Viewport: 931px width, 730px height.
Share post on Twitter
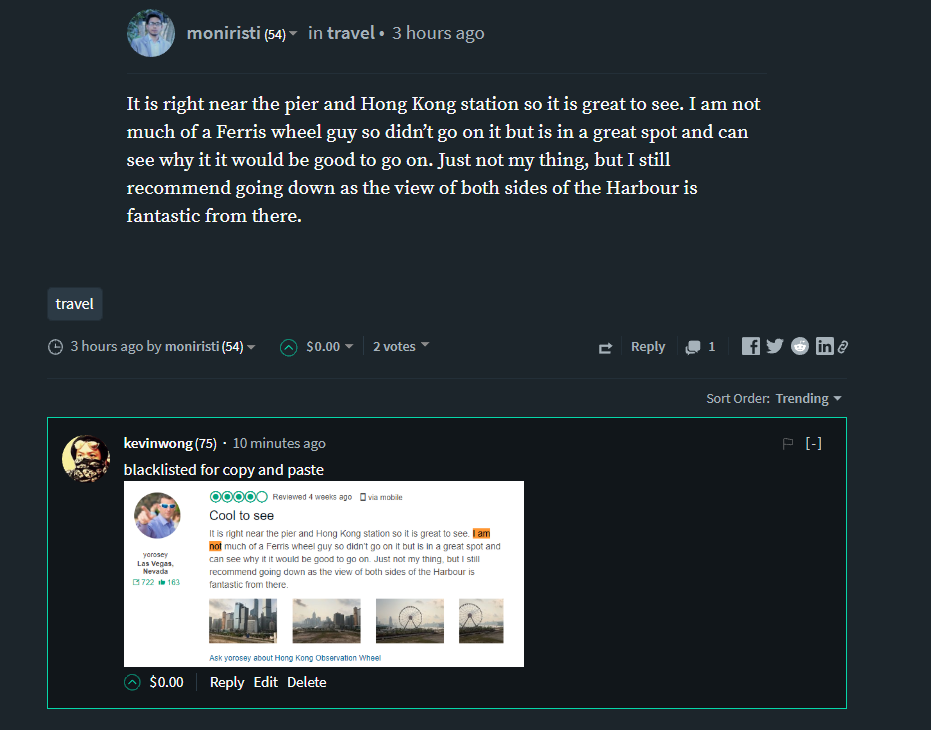(x=775, y=346)
